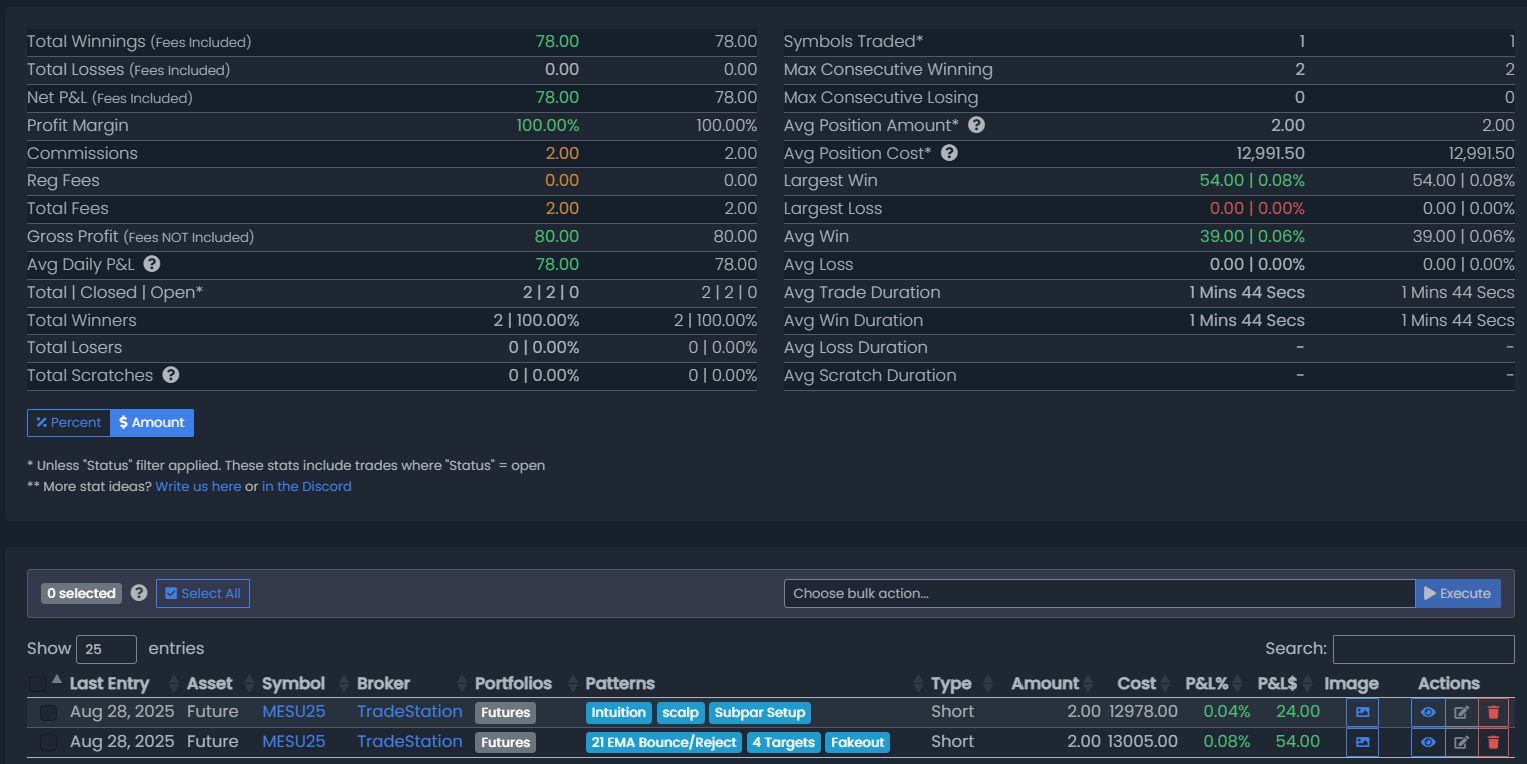Screen dimensions: 1527x764
Task: Open help icon next to Avg Position Cost
Action: [949, 153]
